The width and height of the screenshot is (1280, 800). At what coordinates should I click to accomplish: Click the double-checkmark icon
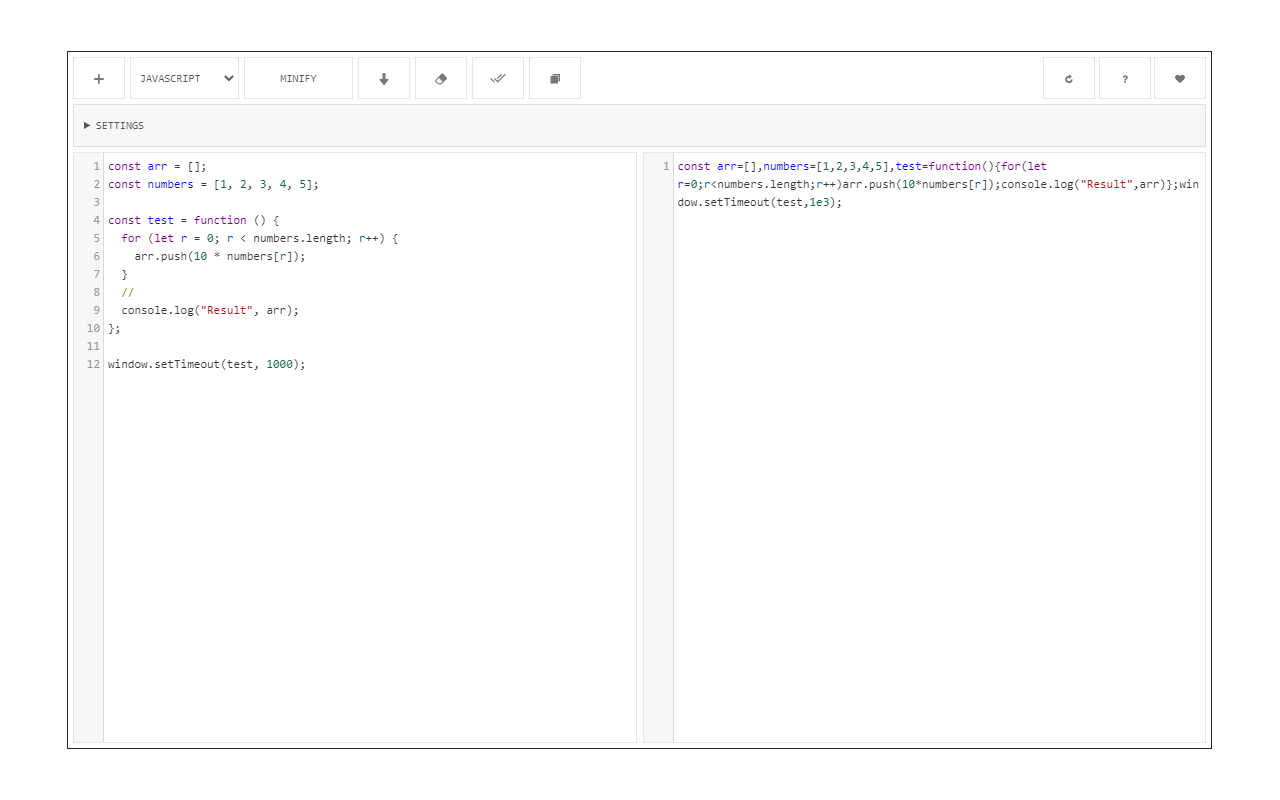point(498,78)
